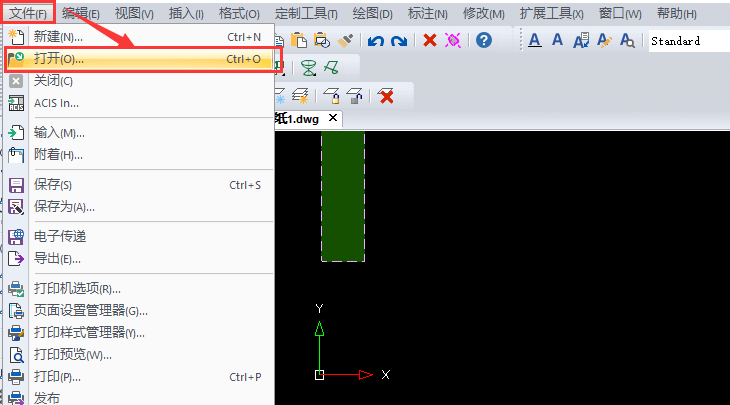Open the 编辑(E) menu

click(81, 14)
